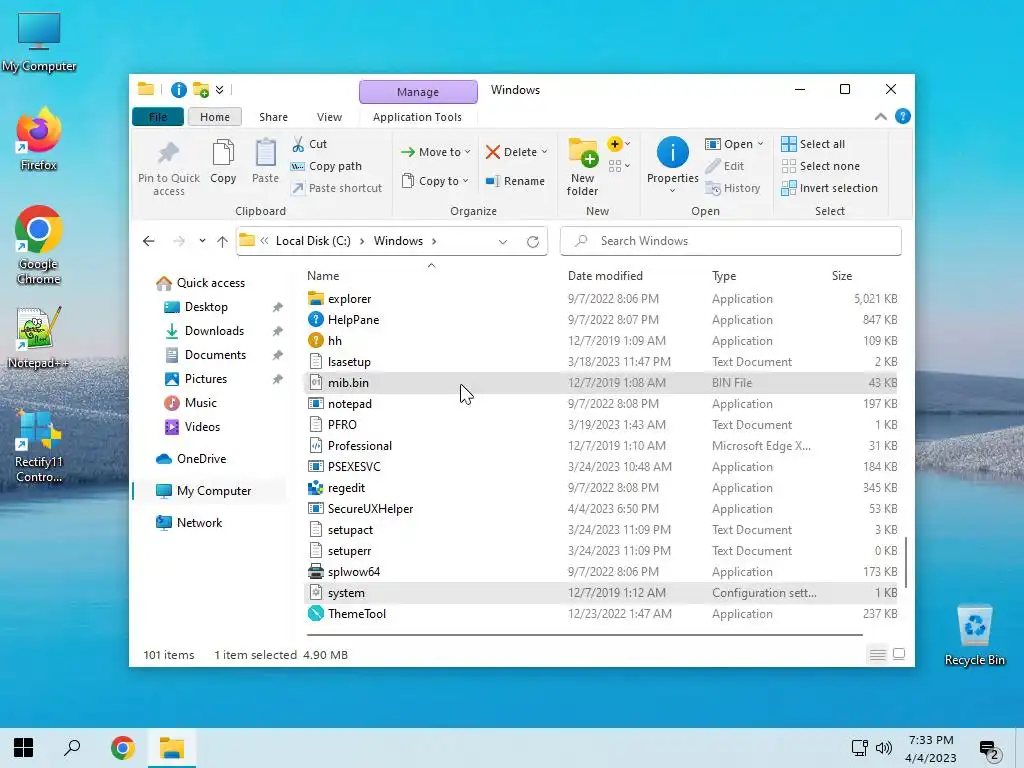Click the Local Disk (C:) breadcrumb
Viewport: 1024px width, 768px height.
point(313,241)
